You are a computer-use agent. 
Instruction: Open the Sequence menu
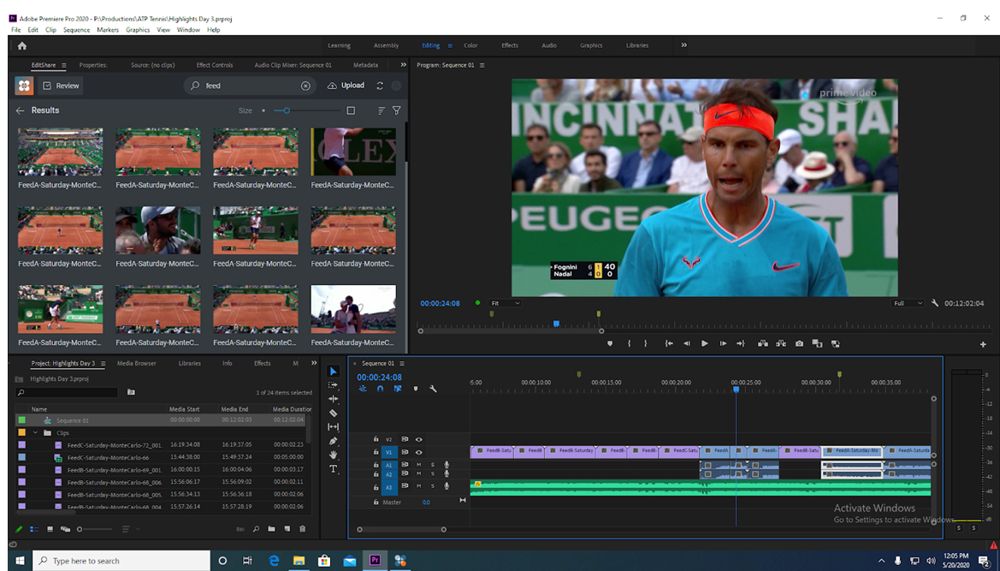pyautogui.click(x=76, y=30)
